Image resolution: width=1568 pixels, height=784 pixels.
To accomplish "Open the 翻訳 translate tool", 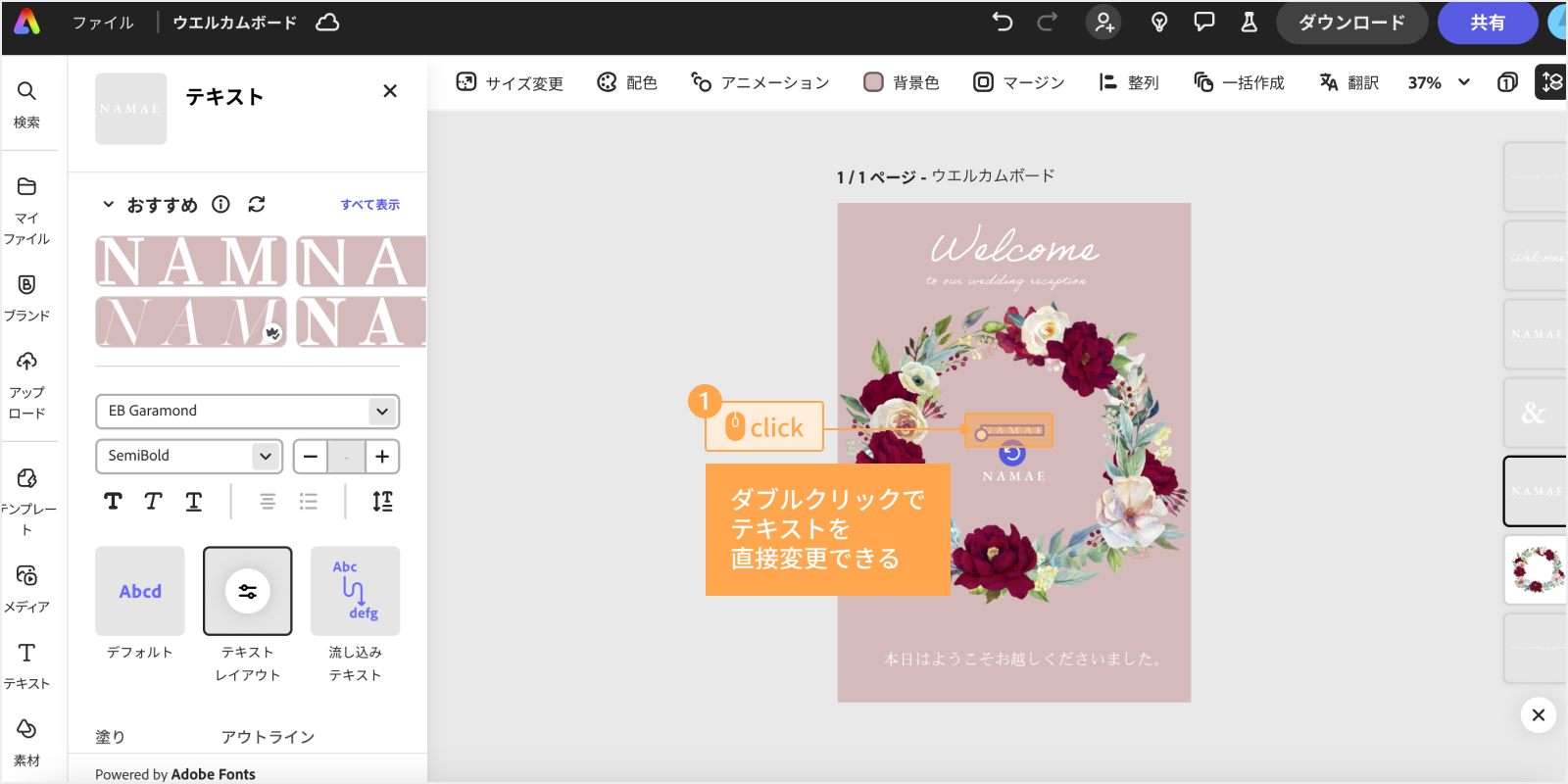I will [x=1348, y=83].
